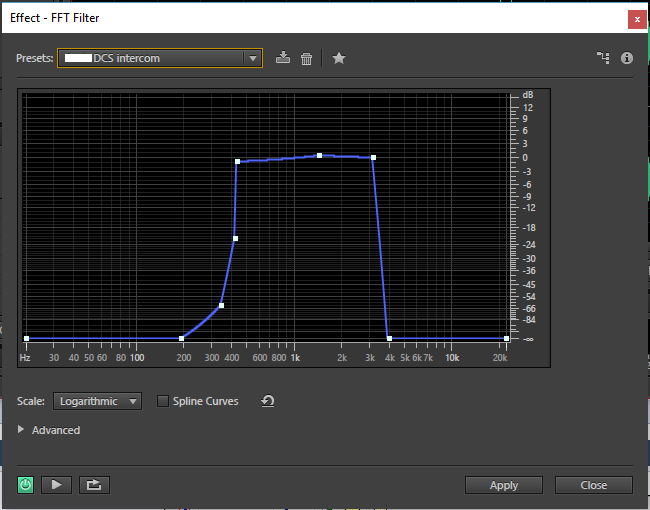Delete the selected preset via trash icon
Viewport: 650px width, 510px height.
point(306,58)
